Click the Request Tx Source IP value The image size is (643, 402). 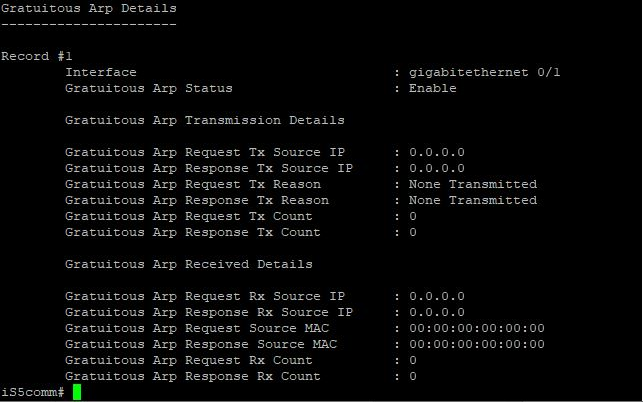(437, 152)
